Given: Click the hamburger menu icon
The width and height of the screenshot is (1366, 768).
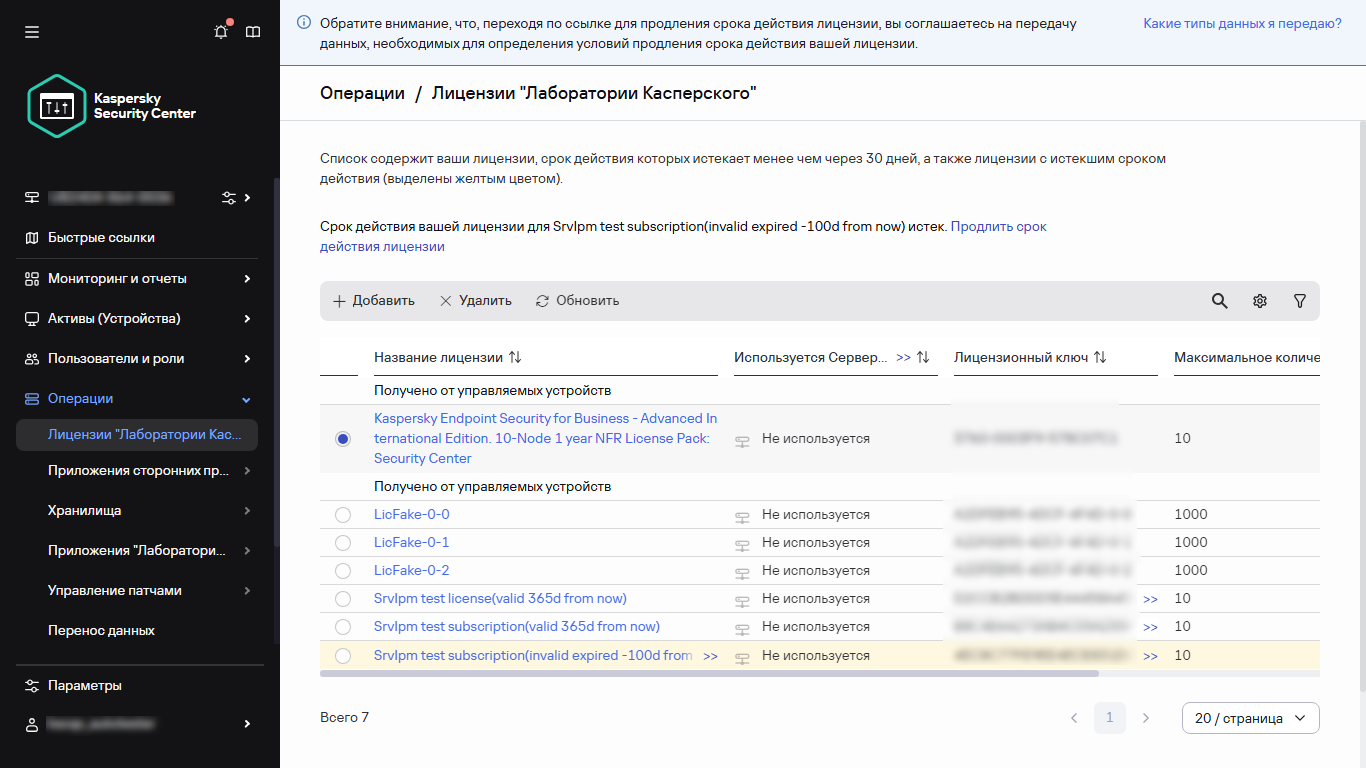Looking at the screenshot, I should [x=32, y=32].
